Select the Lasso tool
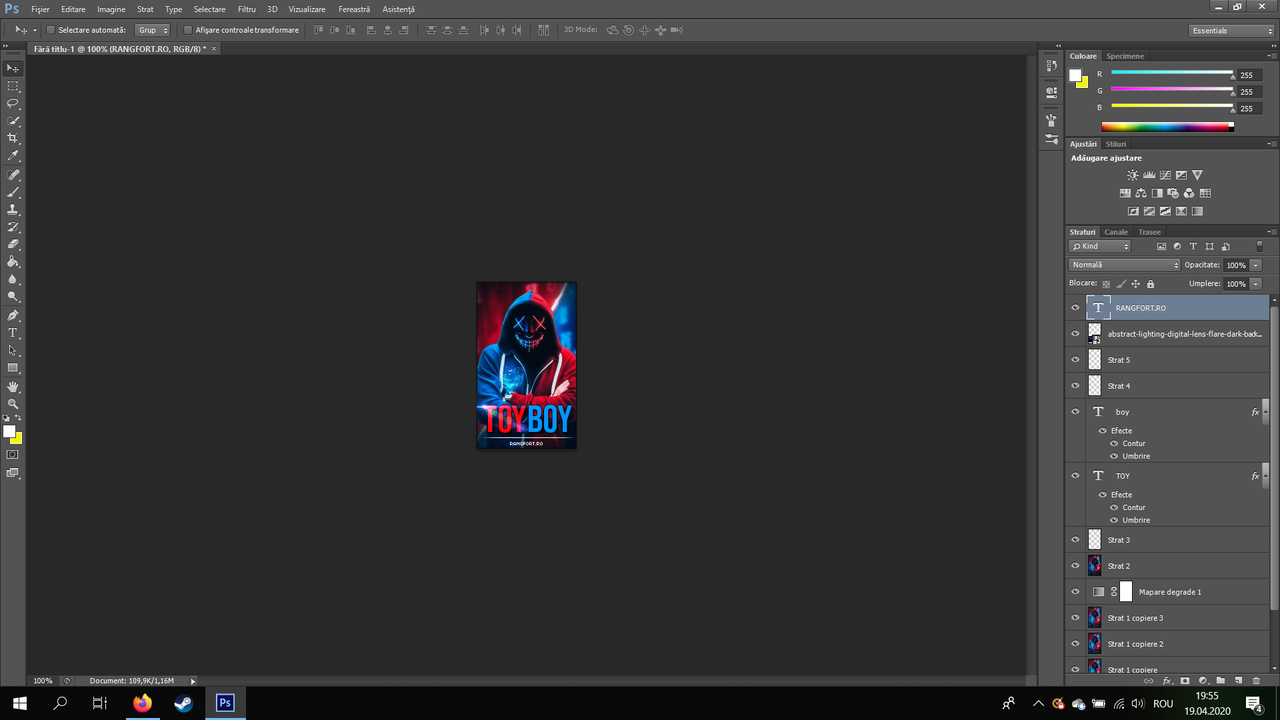This screenshot has width=1280, height=720. click(x=13, y=103)
